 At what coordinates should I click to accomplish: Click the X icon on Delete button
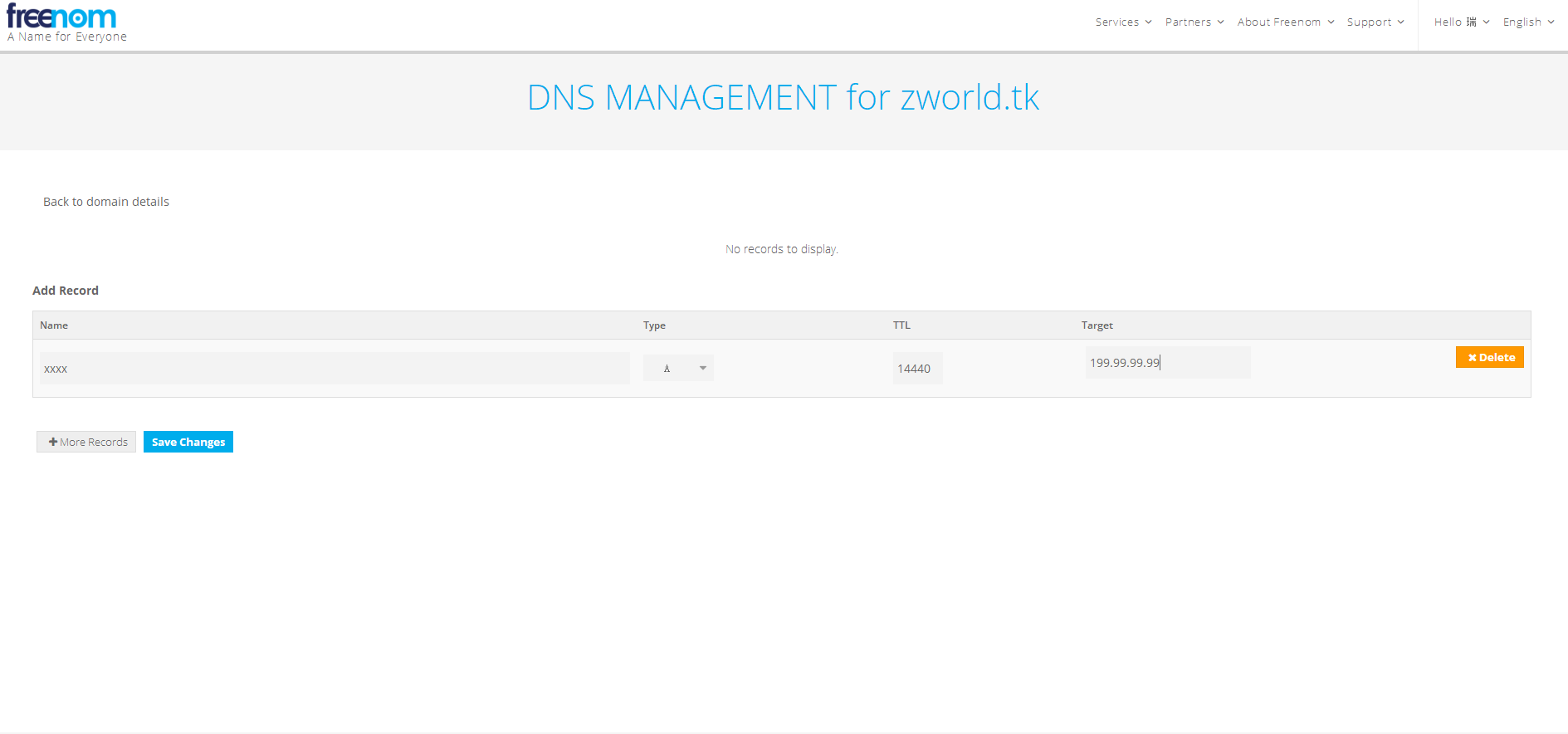[1472, 358]
